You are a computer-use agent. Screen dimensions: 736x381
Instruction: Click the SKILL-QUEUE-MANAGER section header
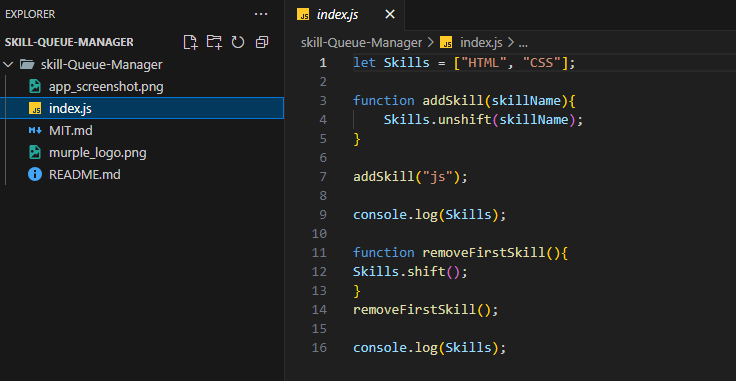pos(69,42)
